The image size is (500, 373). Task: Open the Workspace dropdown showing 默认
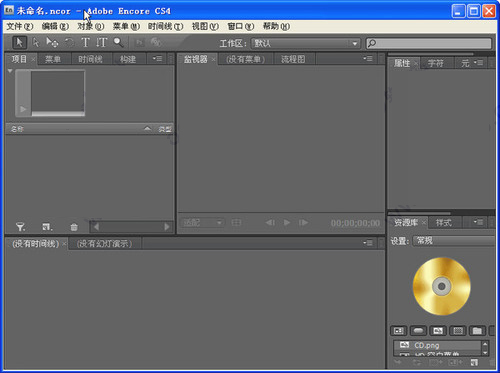point(306,43)
